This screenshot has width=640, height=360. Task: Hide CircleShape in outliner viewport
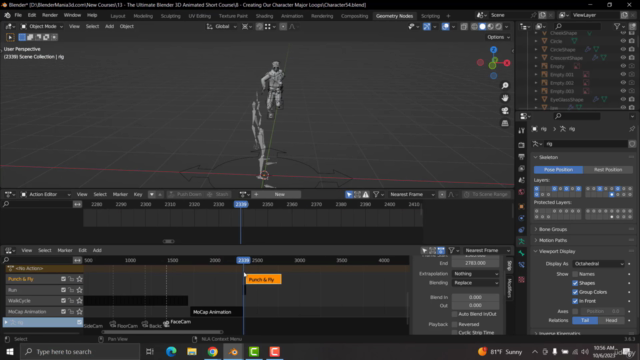click(623, 49)
